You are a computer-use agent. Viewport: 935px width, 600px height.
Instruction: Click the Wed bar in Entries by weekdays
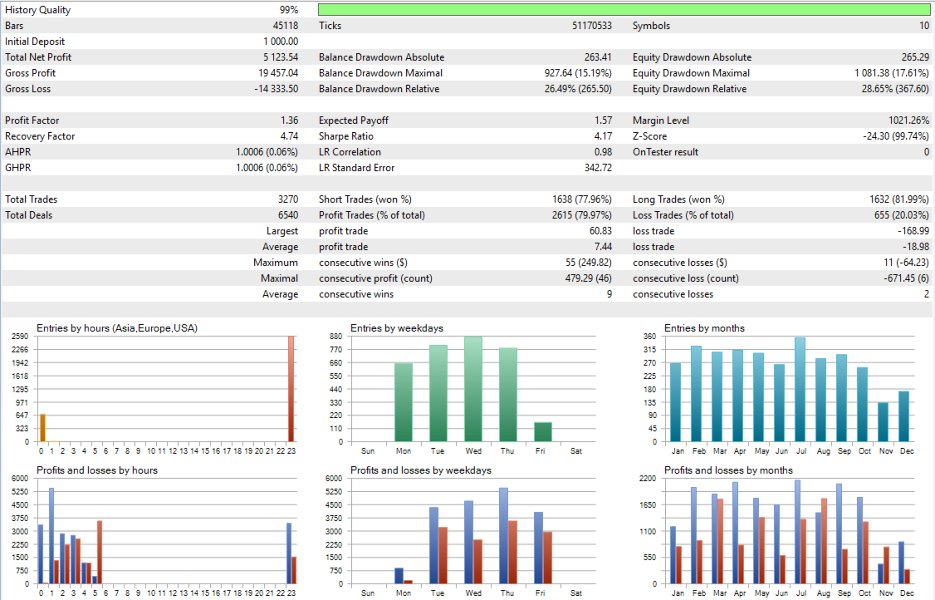point(473,389)
